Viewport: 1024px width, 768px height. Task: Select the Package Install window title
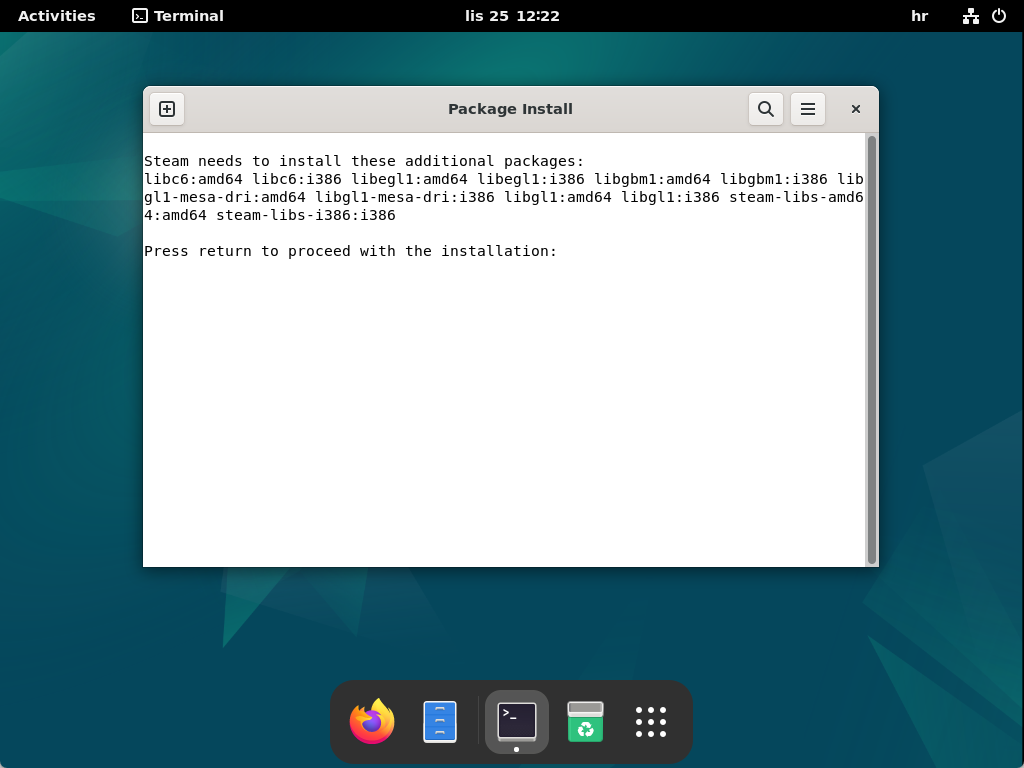(510, 108)
